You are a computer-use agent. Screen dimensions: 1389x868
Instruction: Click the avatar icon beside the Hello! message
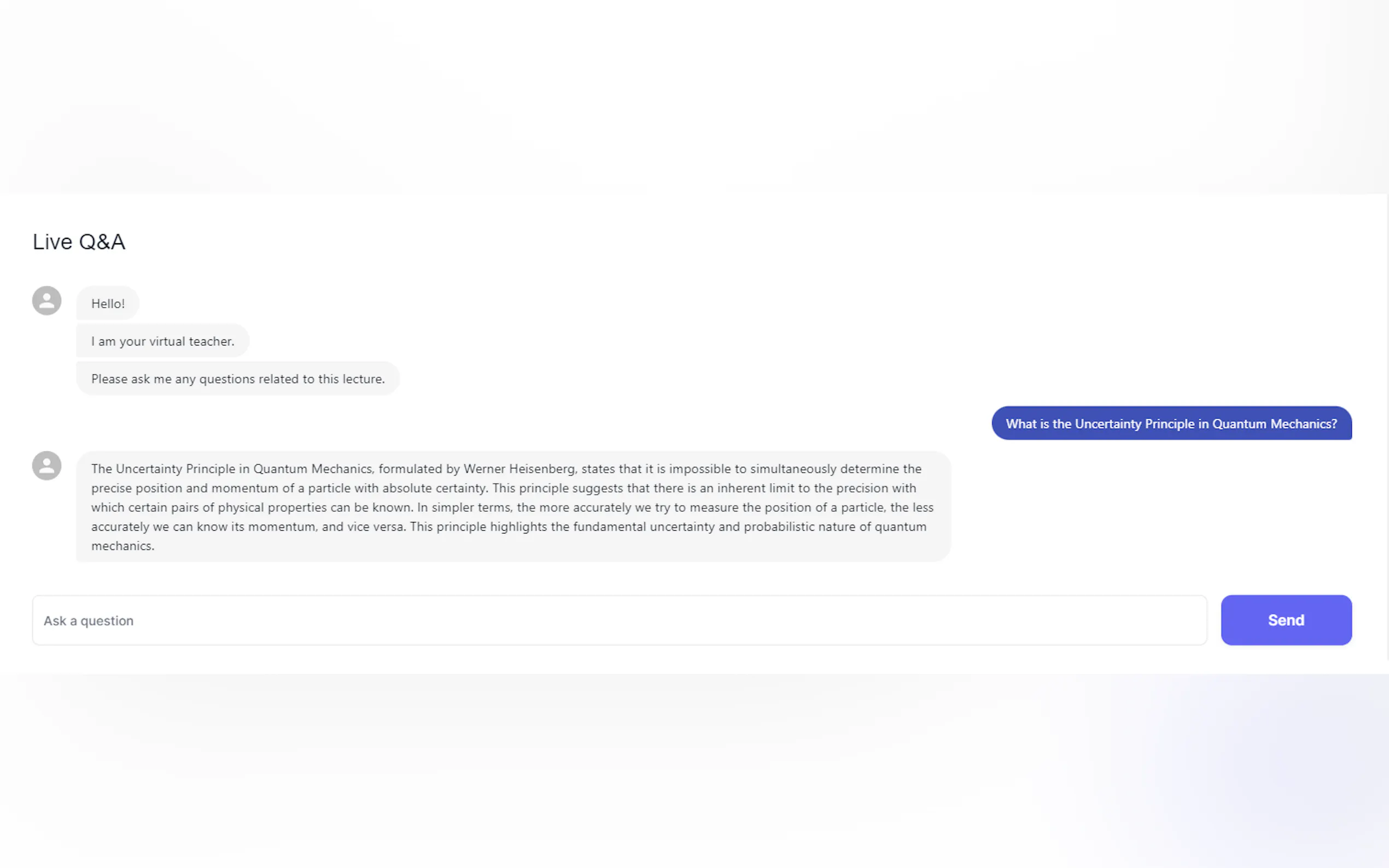point(46,301)
